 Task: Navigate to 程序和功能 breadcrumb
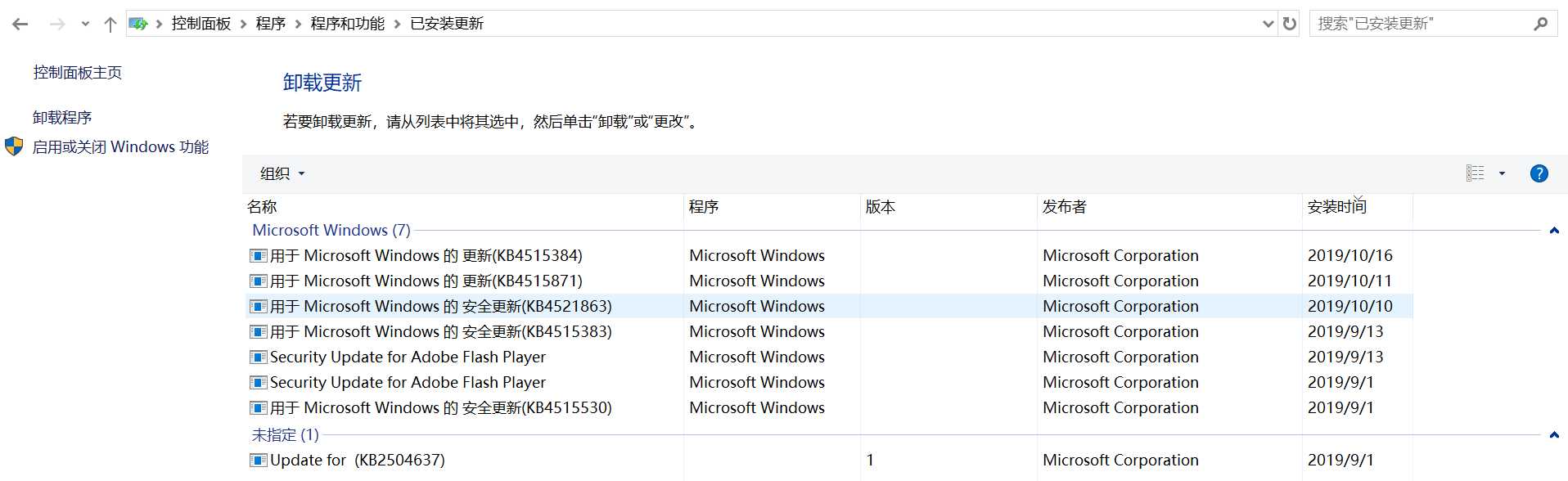[348, 24]
